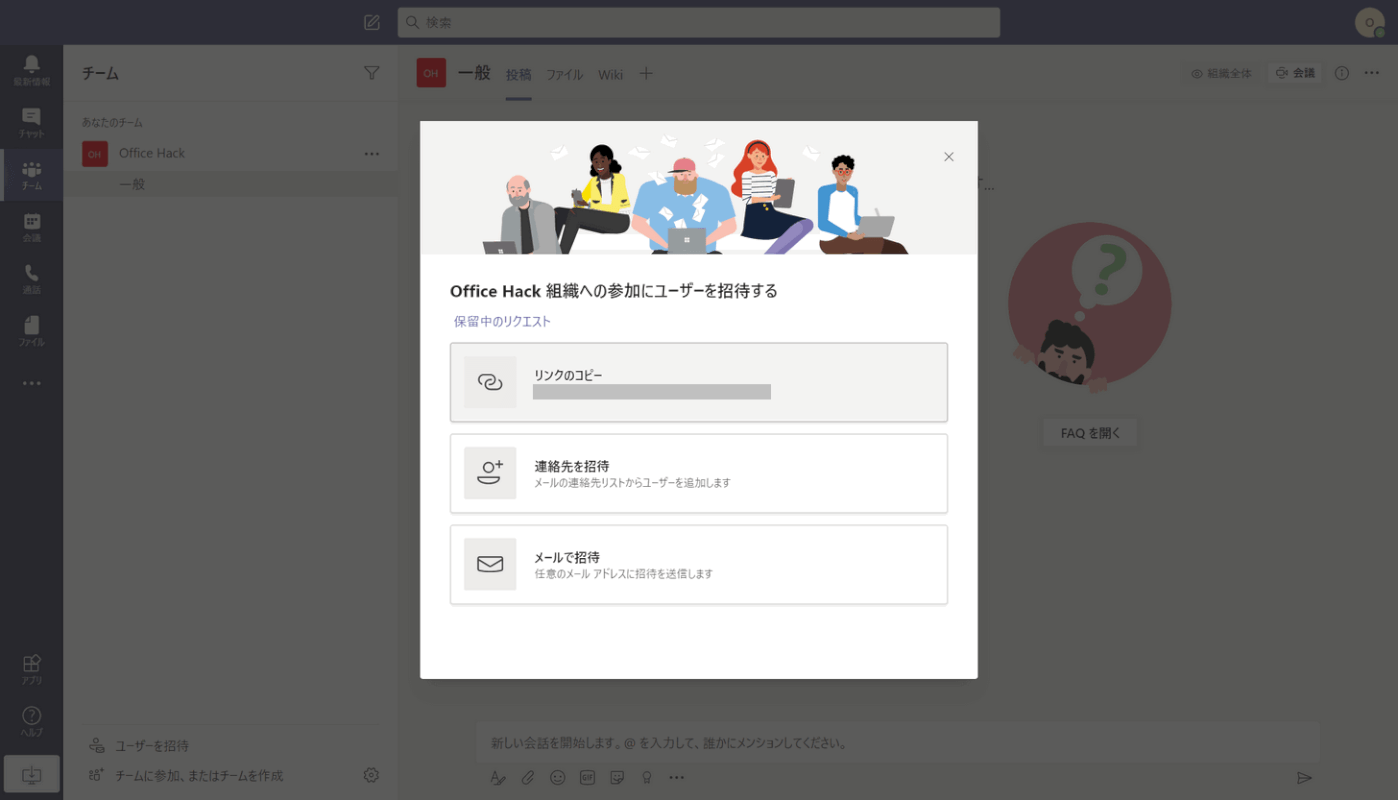The width and height of the screenshot is (1398, 800).
Task: Open channel more options ellipsis
Action: pos(1372,73)
